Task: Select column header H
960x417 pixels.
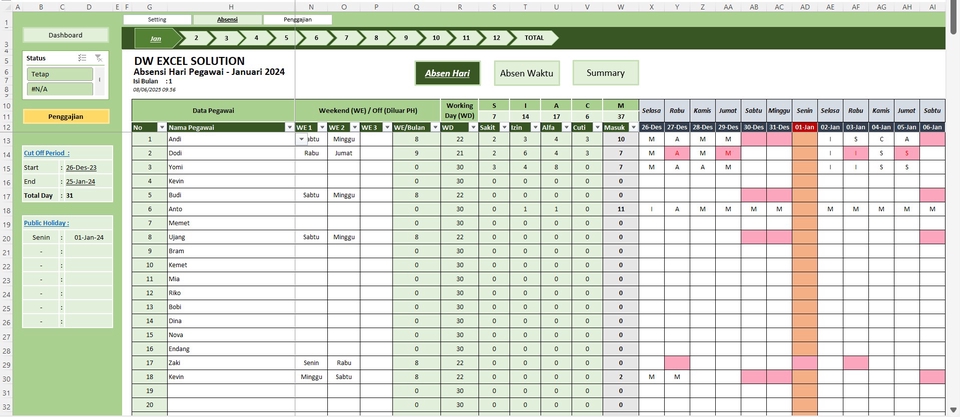Action: (231, 7)
